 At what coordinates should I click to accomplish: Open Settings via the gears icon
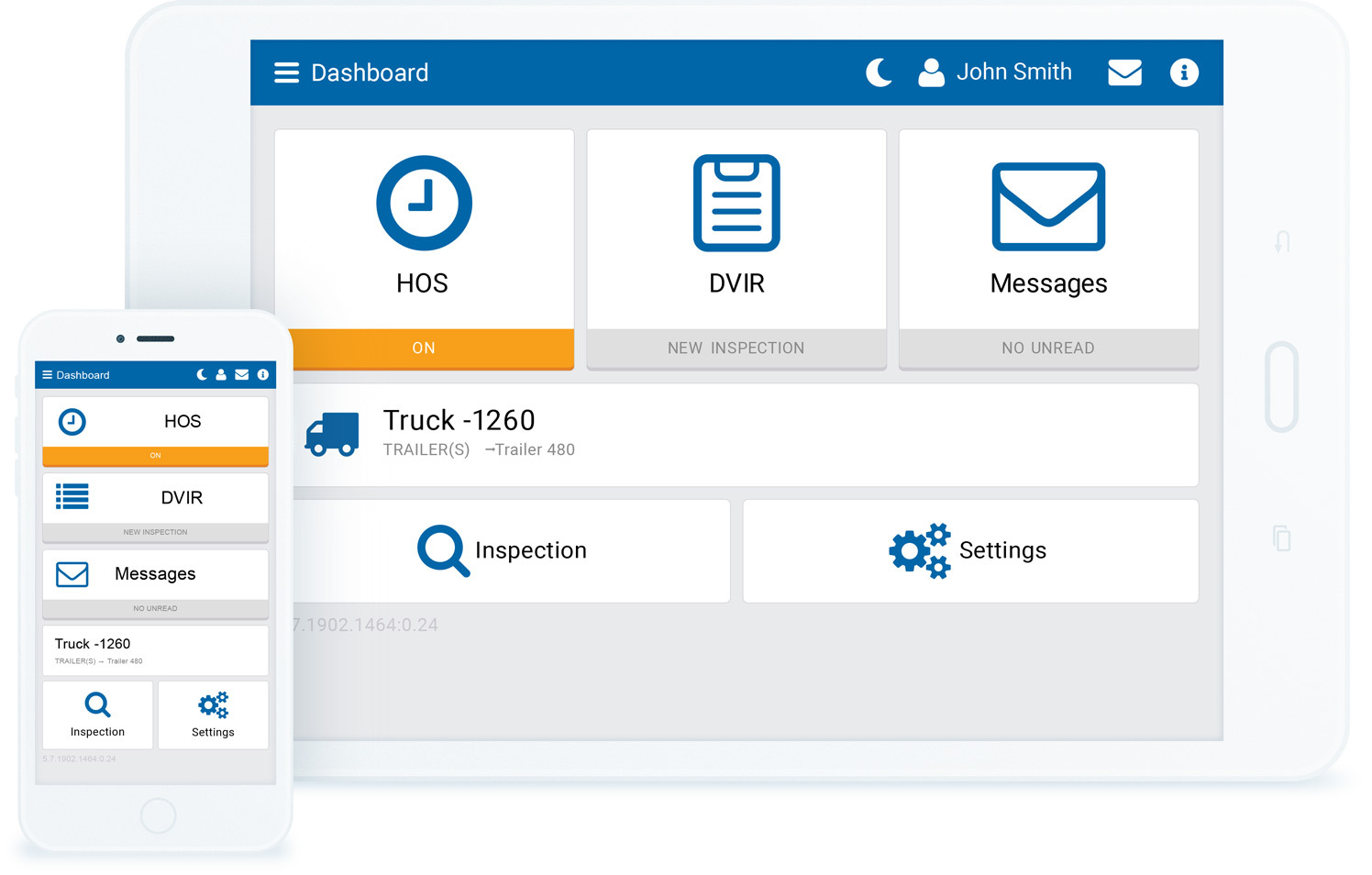pyautogui.click(x=919, y=550)
